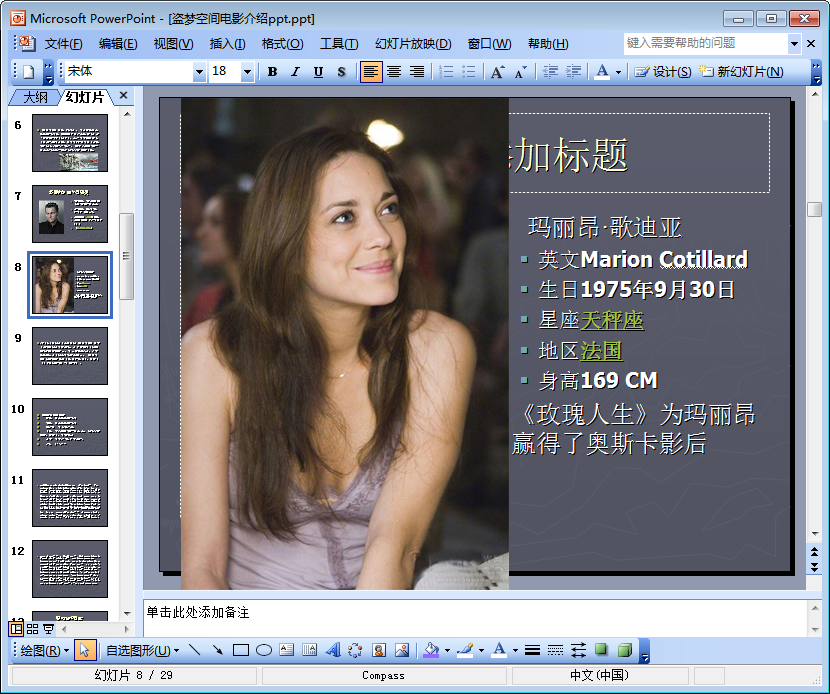Click the 新幻灯片 (New Slide) button

click(x=740, y=72)
